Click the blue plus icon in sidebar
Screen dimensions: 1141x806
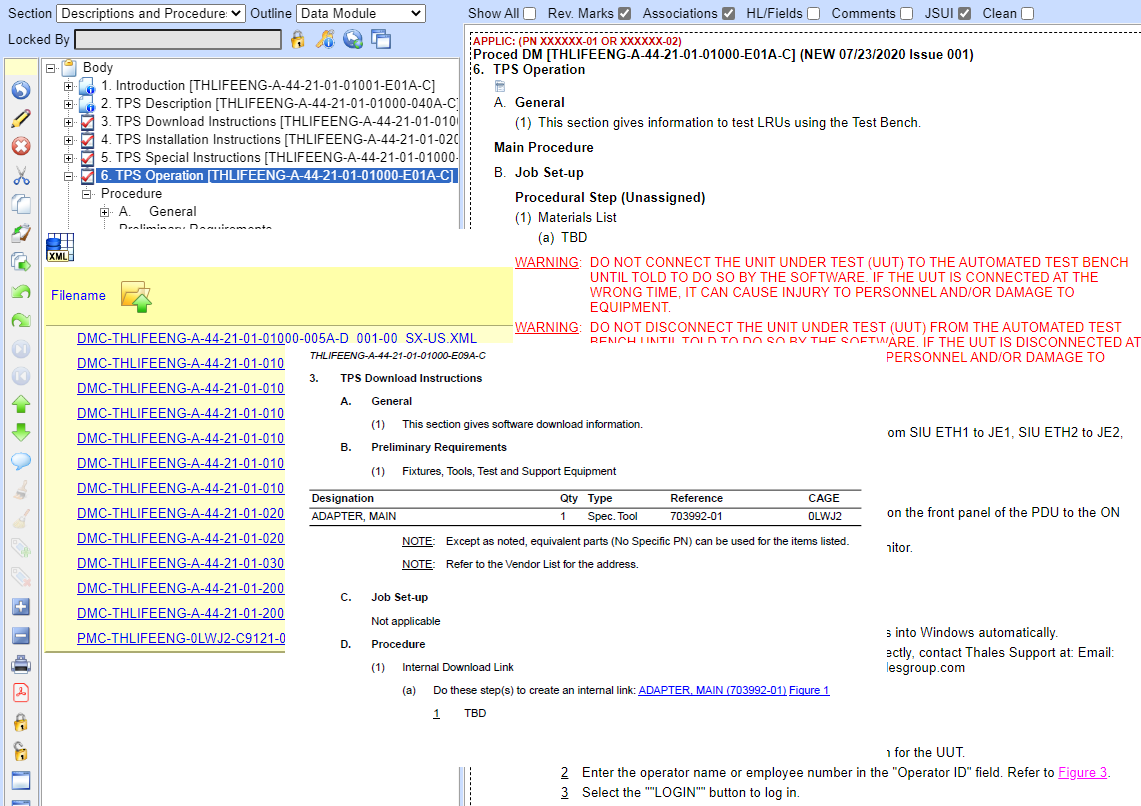21,607
